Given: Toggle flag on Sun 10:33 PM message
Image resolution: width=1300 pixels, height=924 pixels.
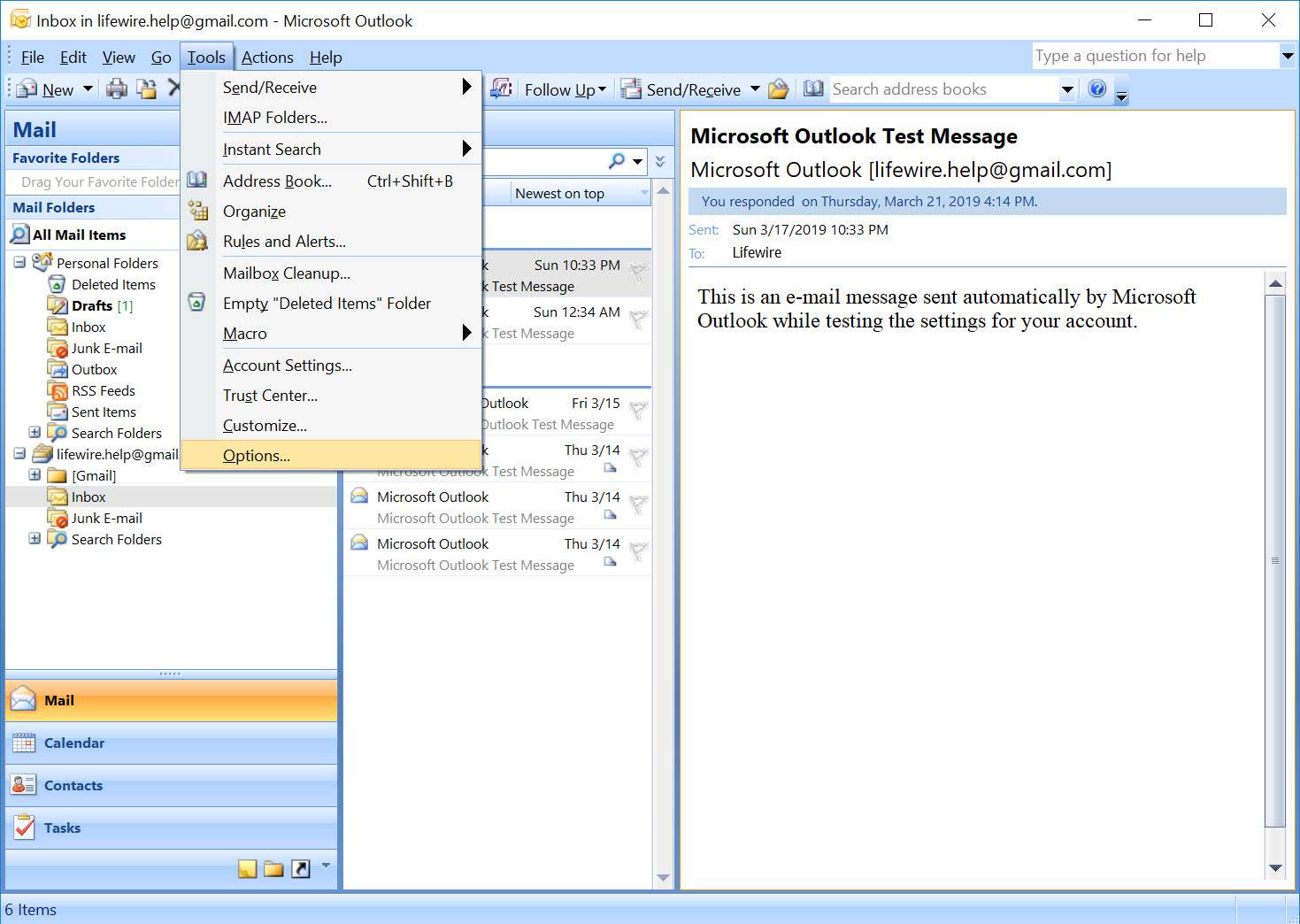Looking at the screenshot, I should [638, 274].
